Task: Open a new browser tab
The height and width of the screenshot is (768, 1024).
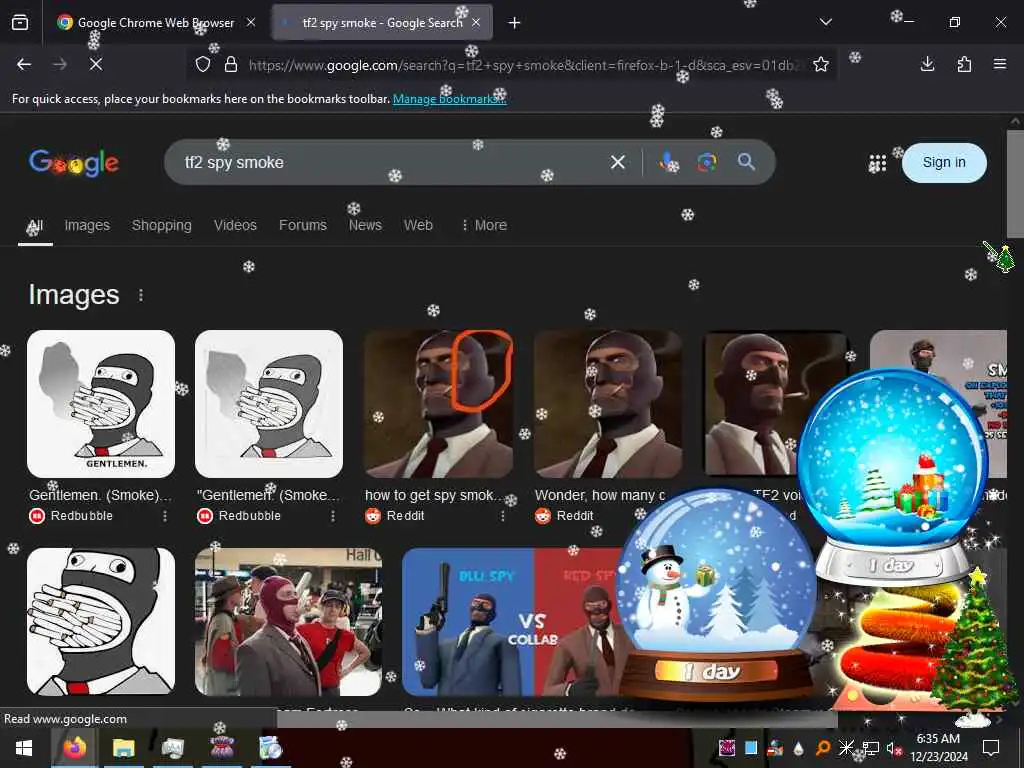Action: click(x=515, y=23)
